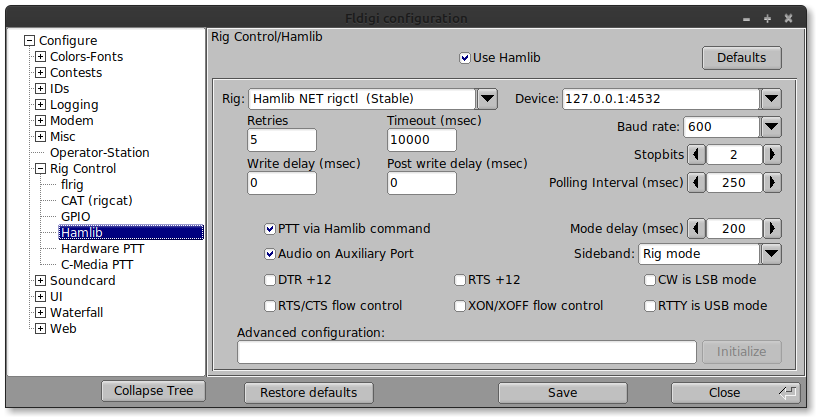Viewport: 816px width, 417px height.
Task: Open the CAT (rigcat) page
Action: click(97, 201)
